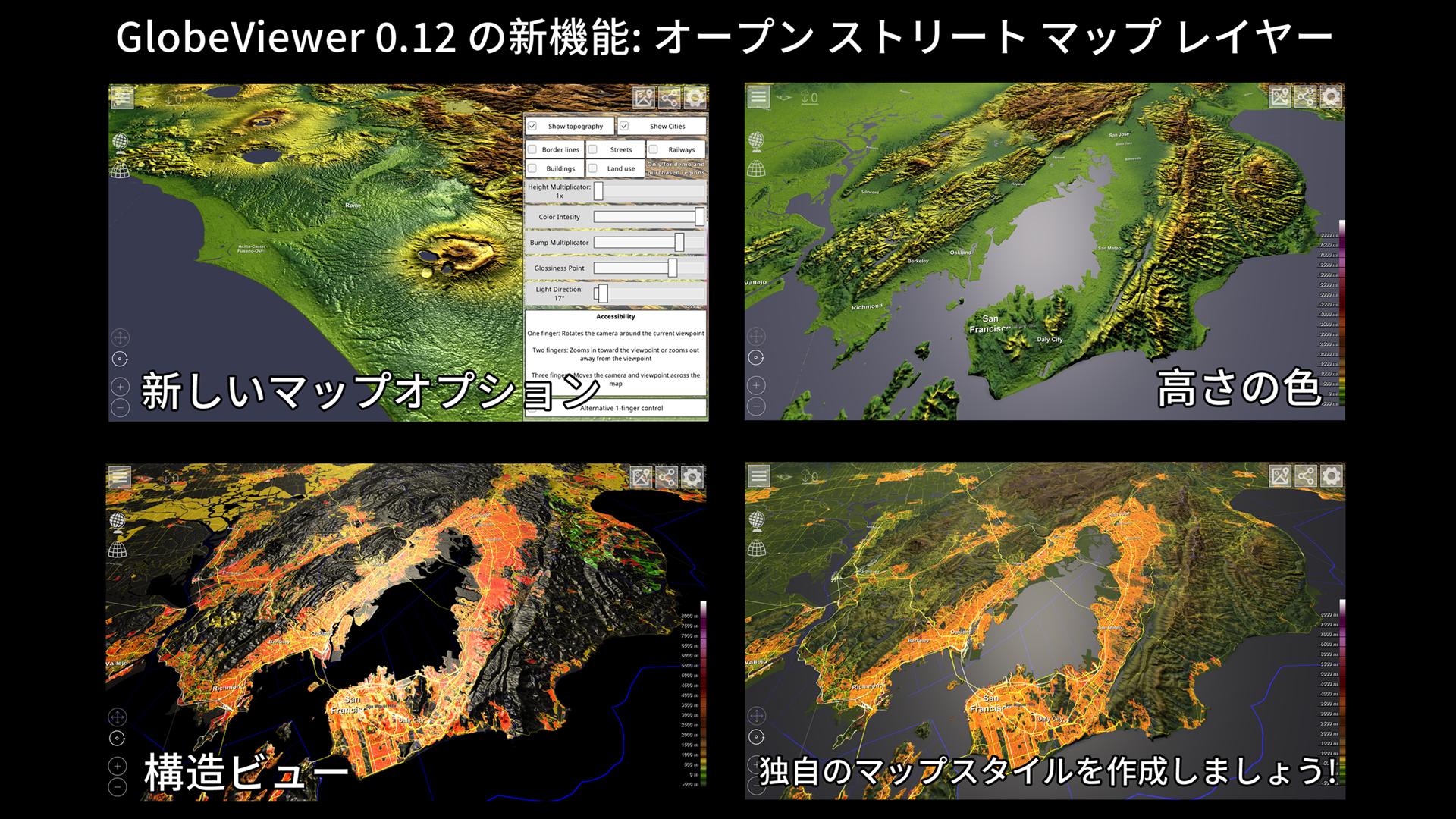The width and height of the screenshot is (1456, 819).
Task: Click the Accessibility heading in options panel
Action: (x=616, y=316)
